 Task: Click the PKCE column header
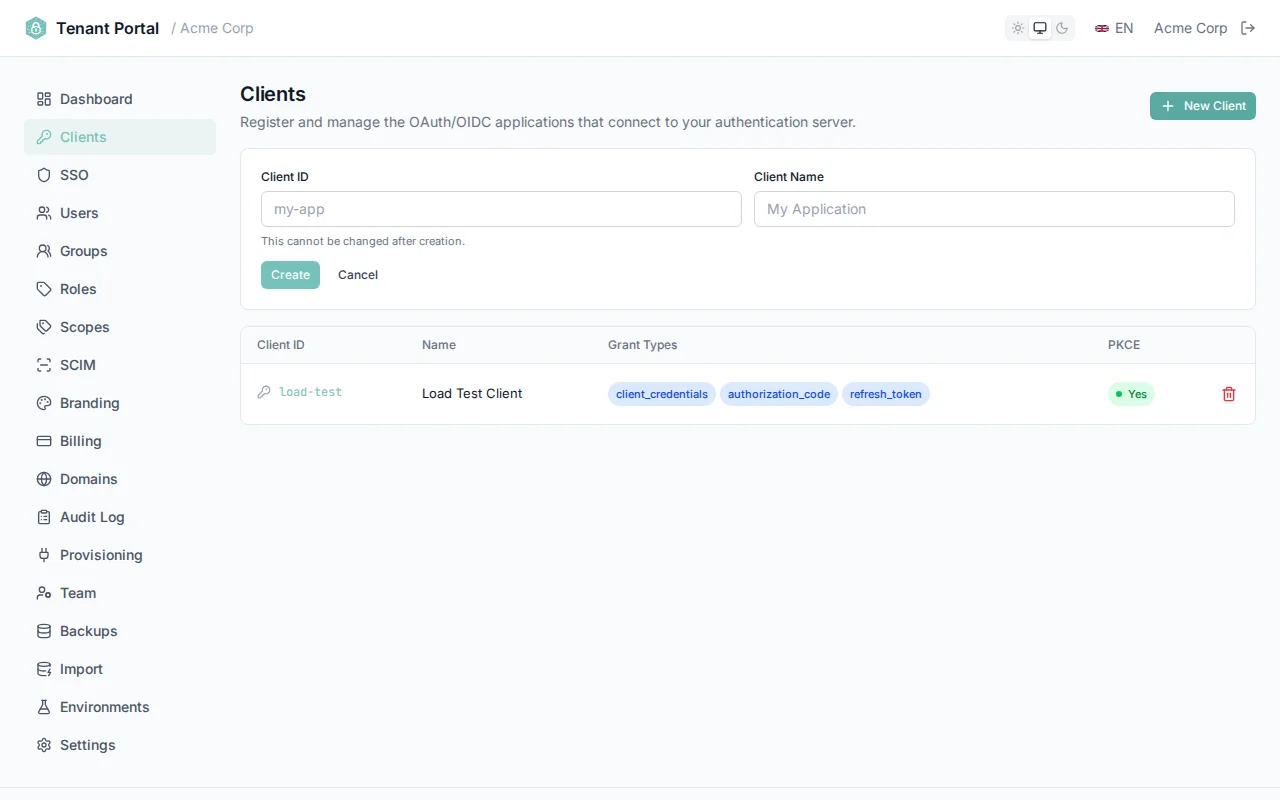point(1124,345)
